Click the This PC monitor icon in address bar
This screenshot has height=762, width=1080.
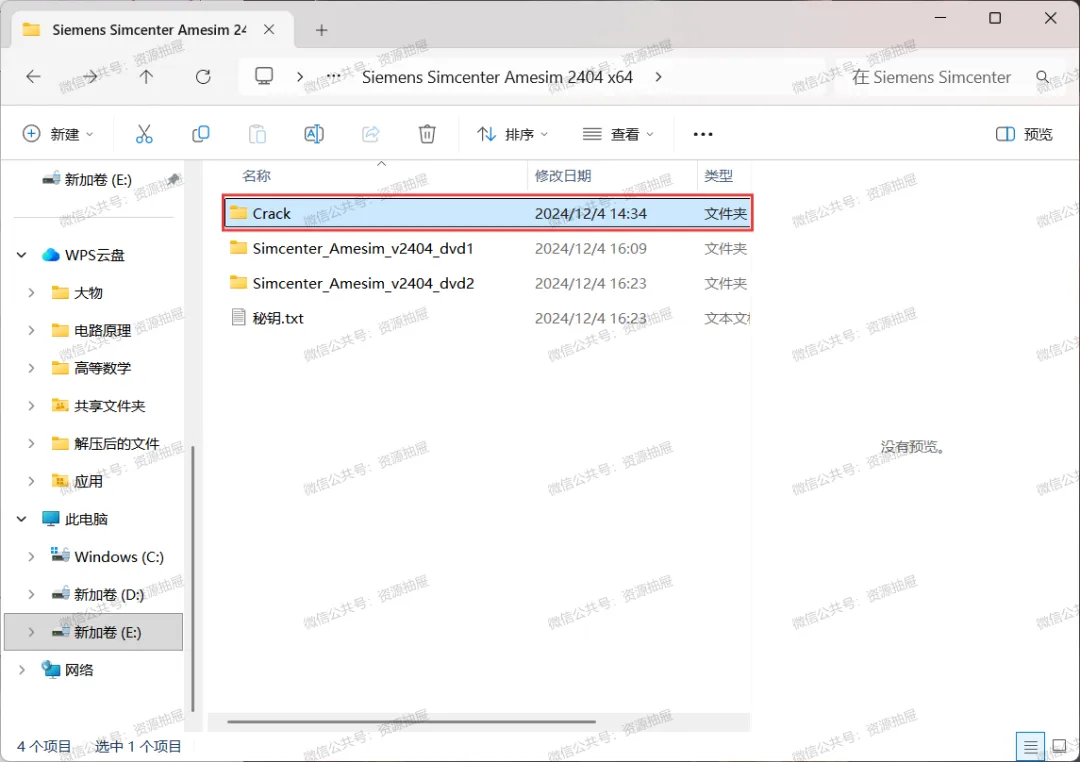click(x=264, y=76)
